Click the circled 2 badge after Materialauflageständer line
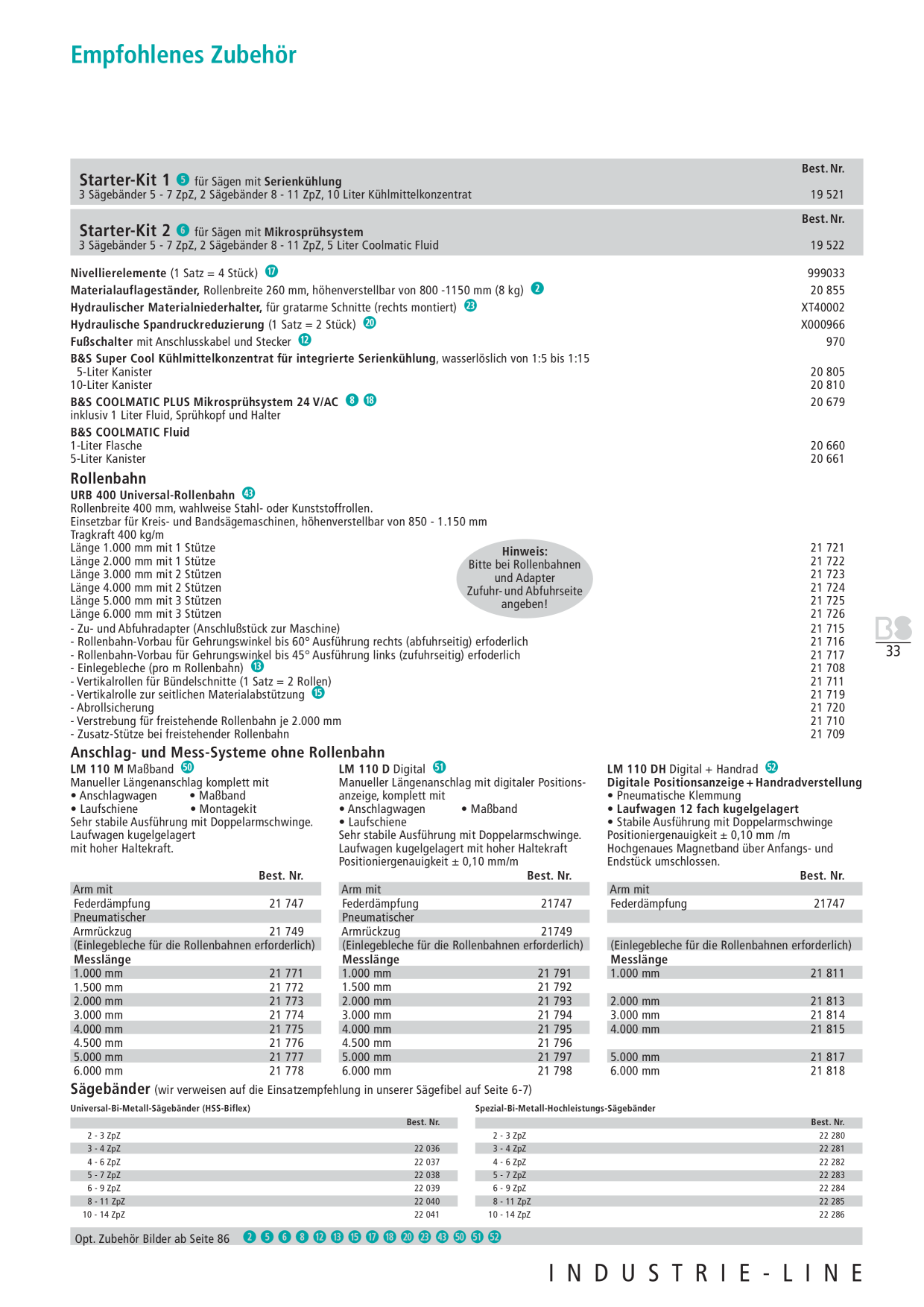Image resolution: width=924 pixels, height=1307 pixels. pyautogui.click(x=537, y=288)
